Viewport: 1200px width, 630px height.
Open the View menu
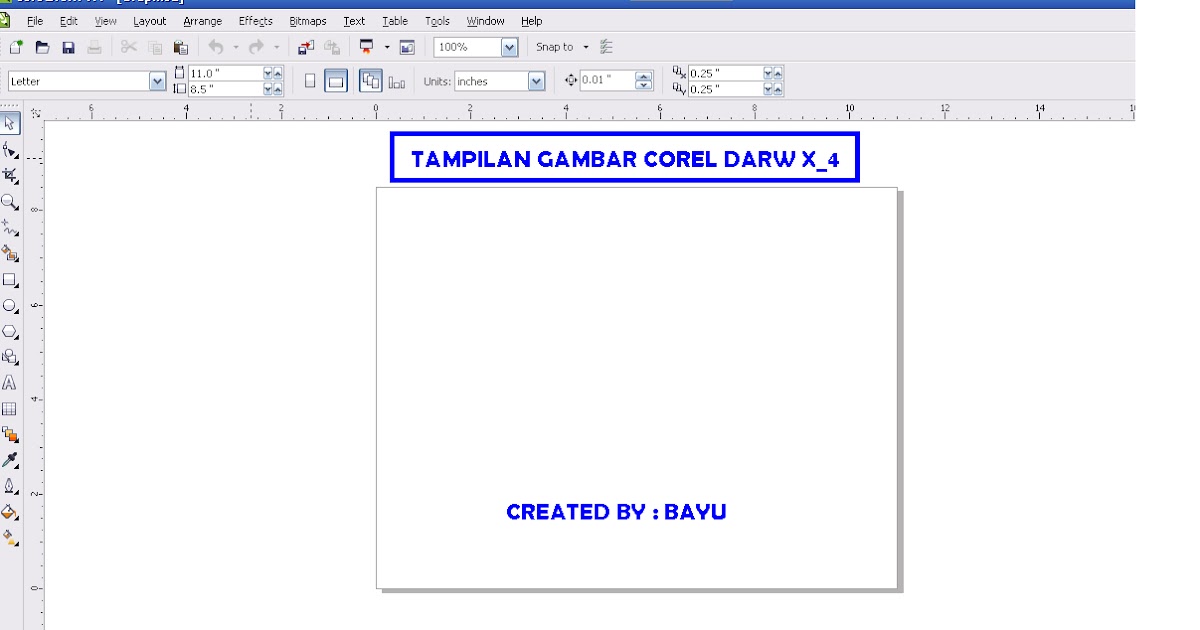point(105,21)
